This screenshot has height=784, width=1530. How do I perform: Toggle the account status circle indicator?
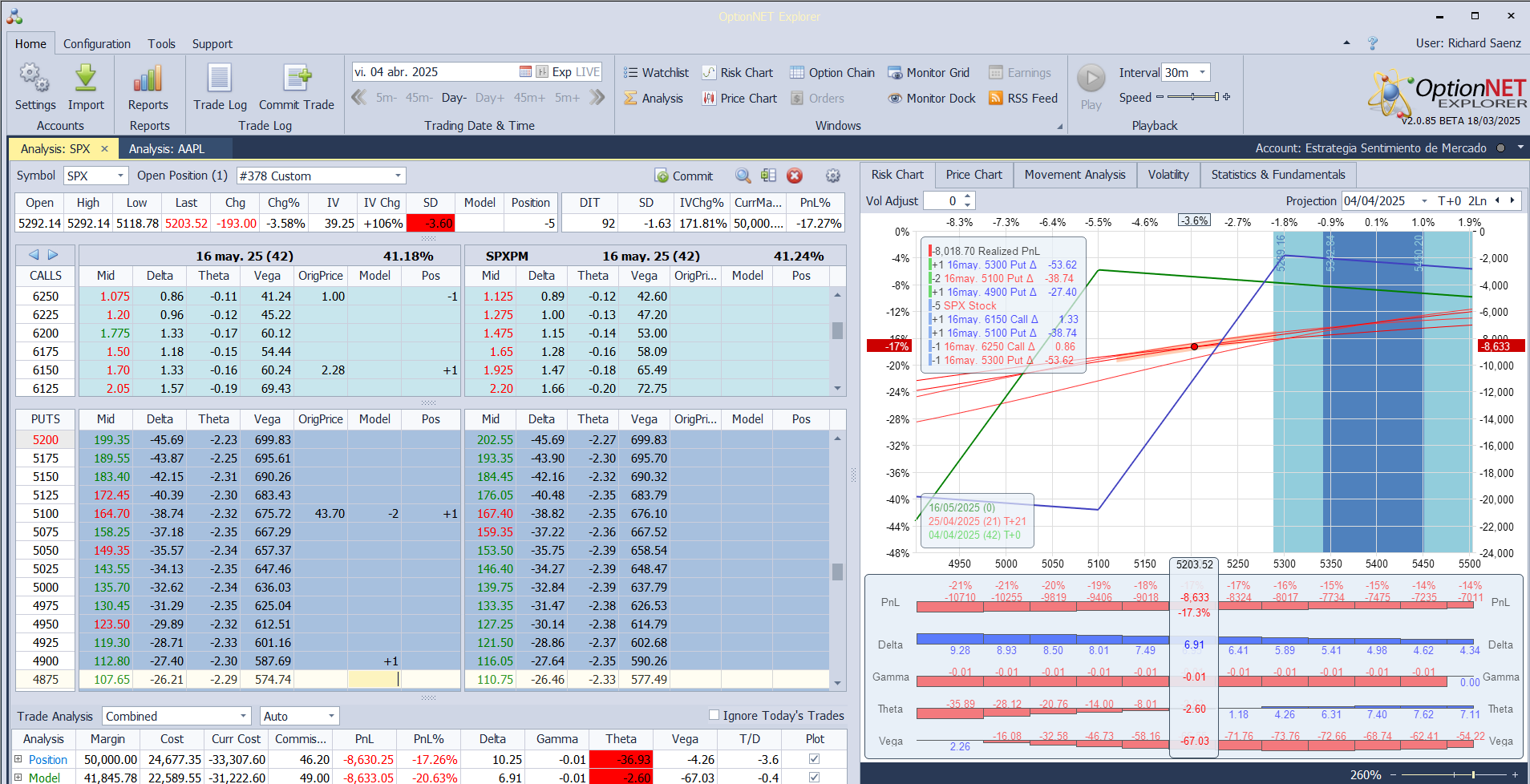click(x=1500, y=148)
